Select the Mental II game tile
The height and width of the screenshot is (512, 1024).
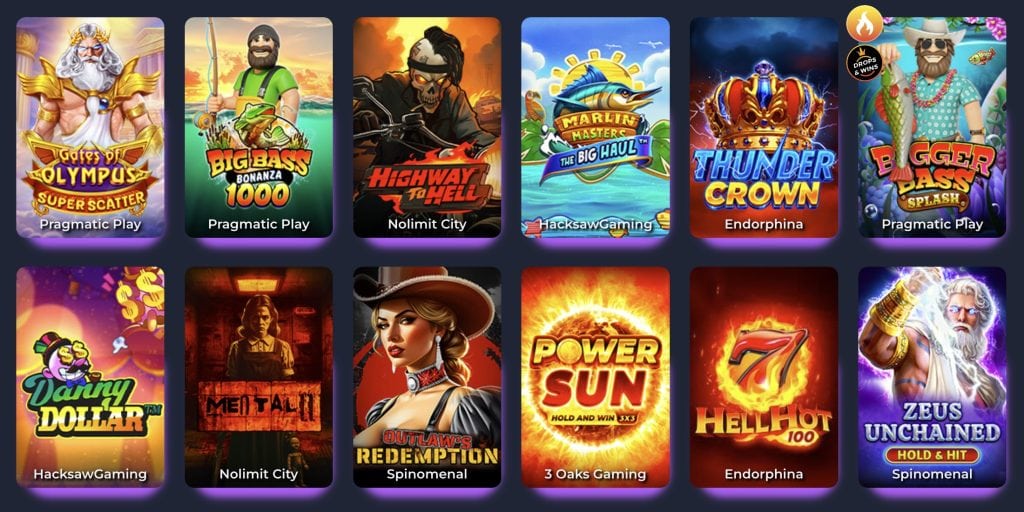(x=259, y=377)
